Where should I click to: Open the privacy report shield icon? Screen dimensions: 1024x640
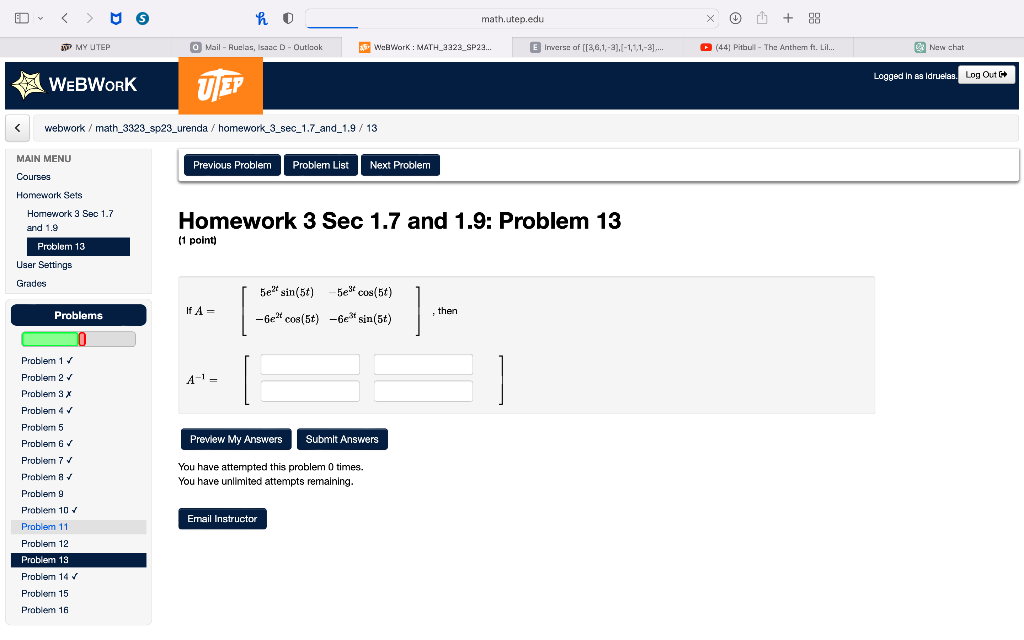288,18
